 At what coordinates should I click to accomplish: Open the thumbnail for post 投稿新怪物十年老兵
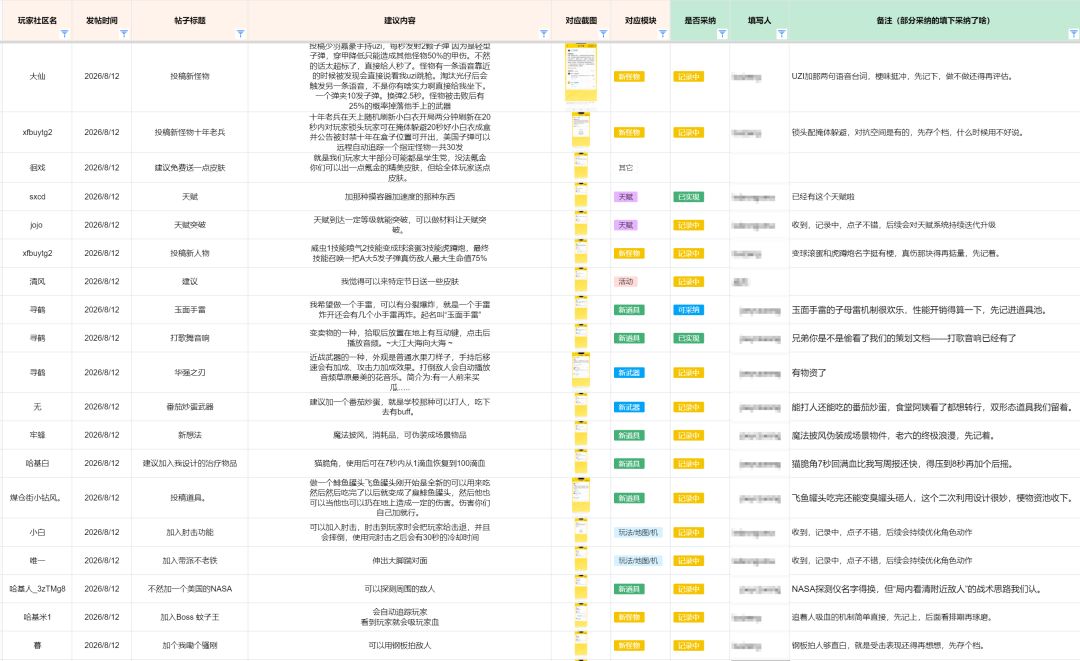(x=581, y=129)
